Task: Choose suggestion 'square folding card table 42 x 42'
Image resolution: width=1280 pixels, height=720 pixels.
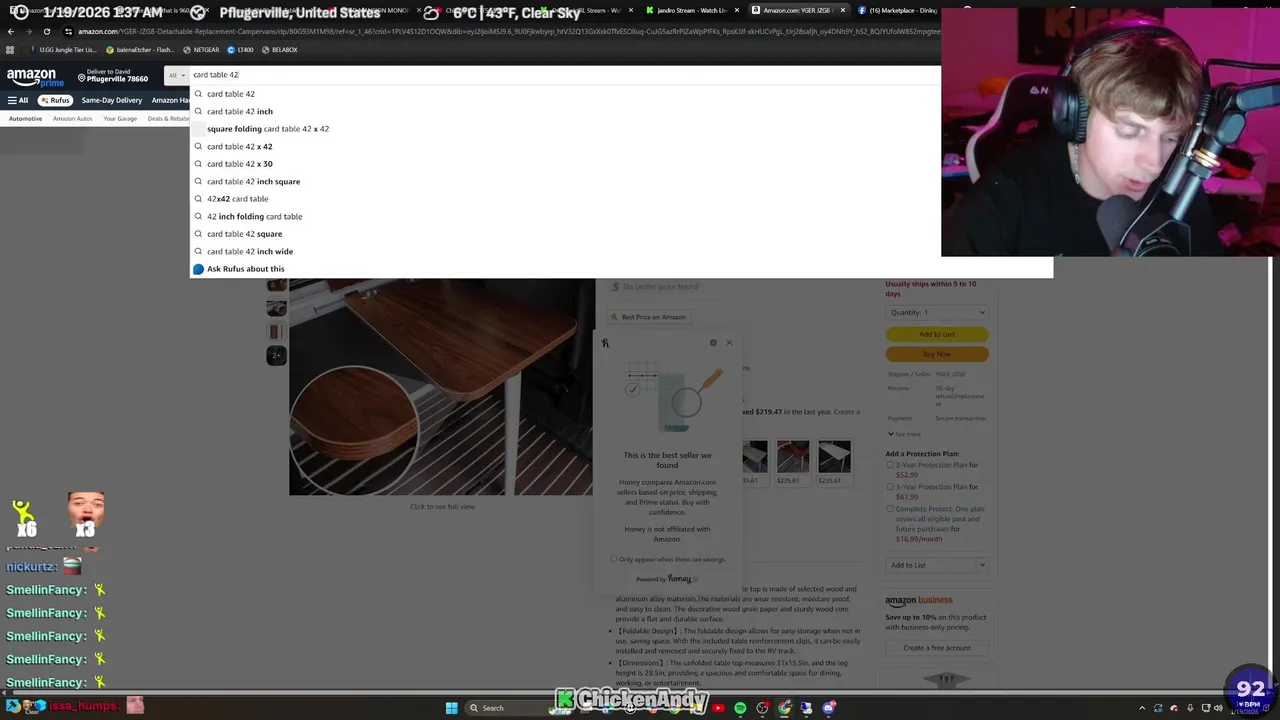Action: tap(268, 129)
